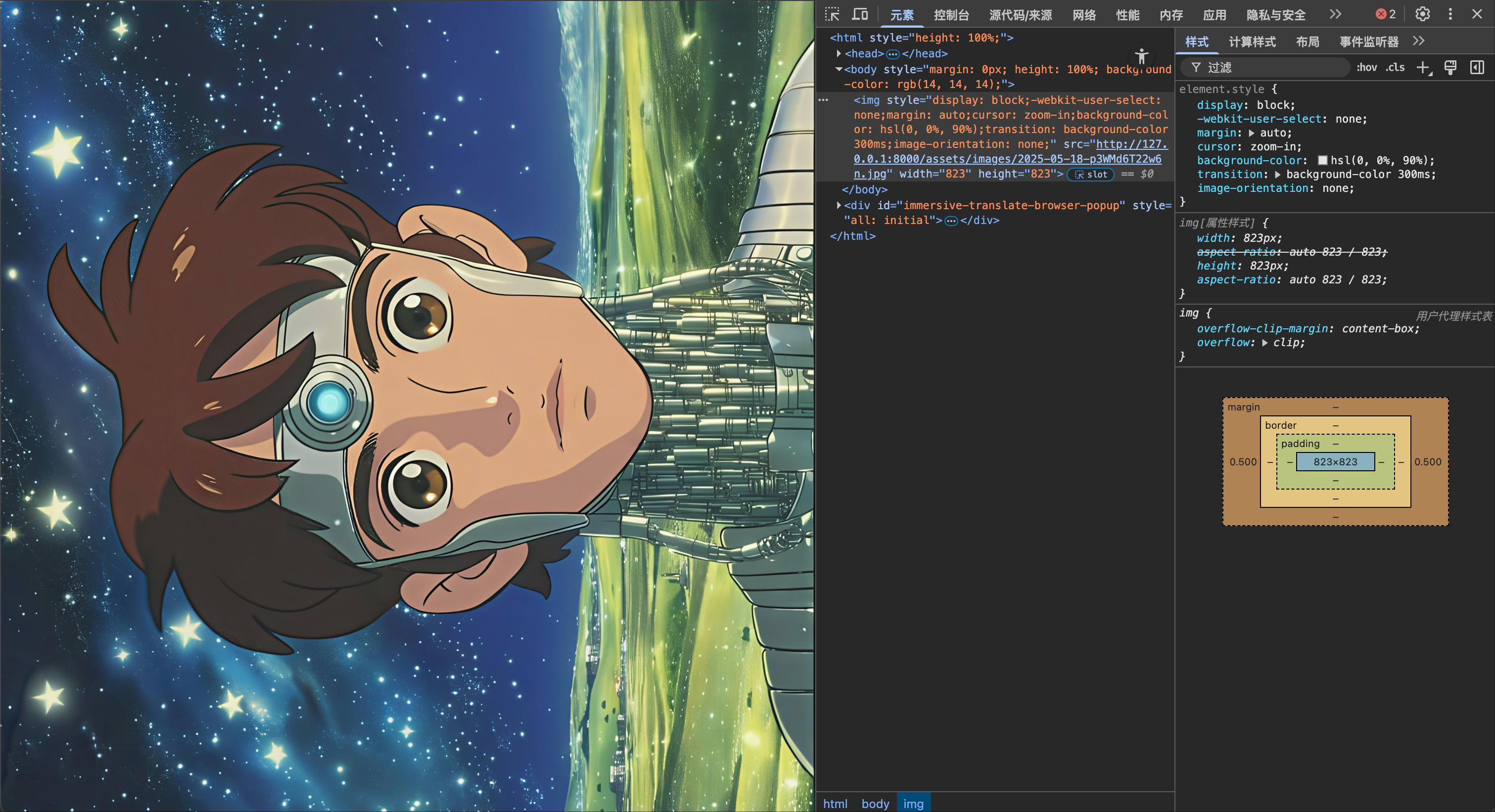Expand the transition shorthand triangle
The height and width of the screenshot is (812, 1495).
[x=1278, y=175]
